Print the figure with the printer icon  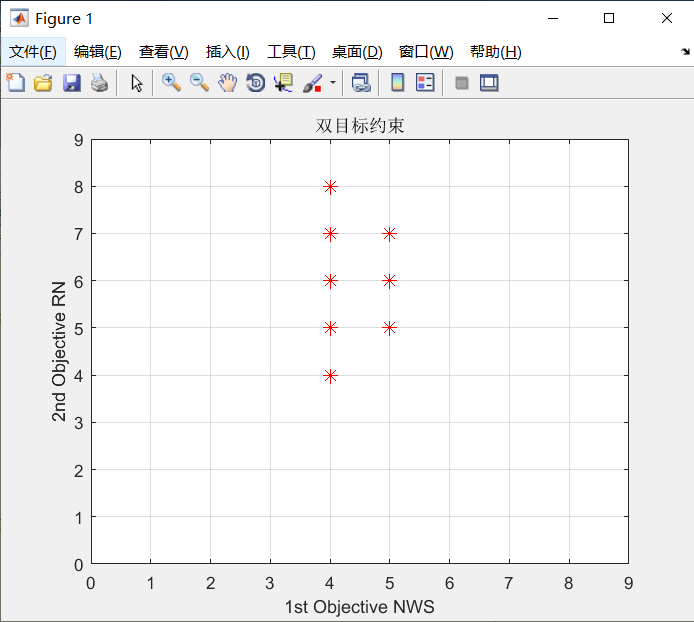click(100, 83)
